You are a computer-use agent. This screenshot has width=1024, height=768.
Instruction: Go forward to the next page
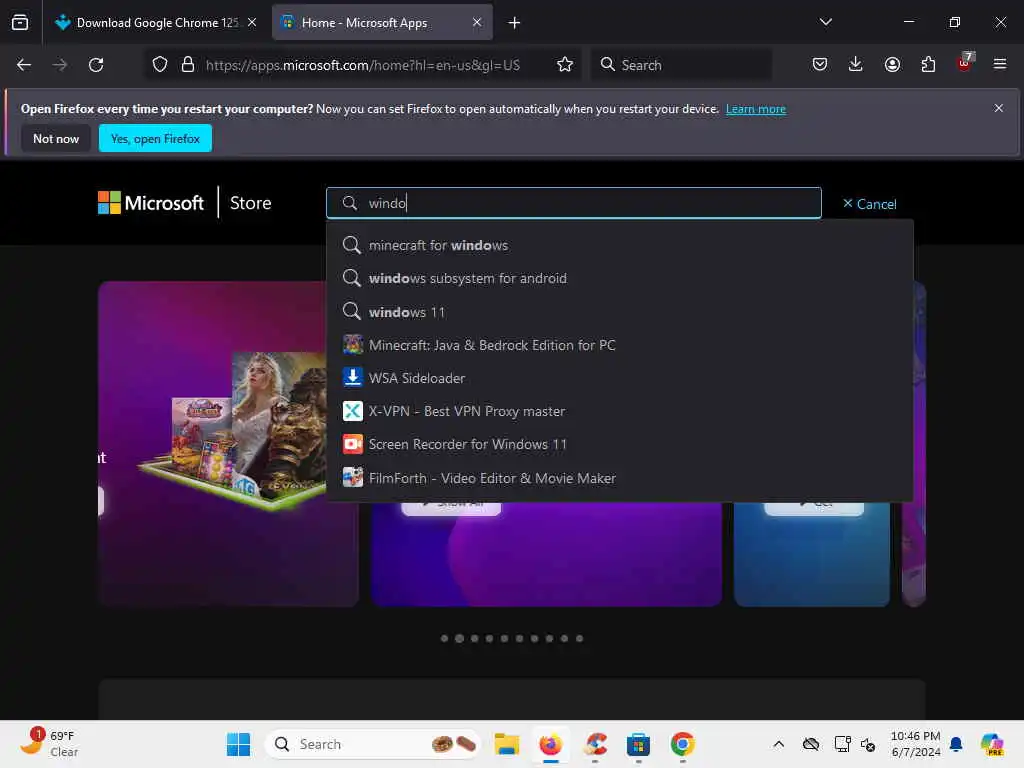tap(60, 65)
